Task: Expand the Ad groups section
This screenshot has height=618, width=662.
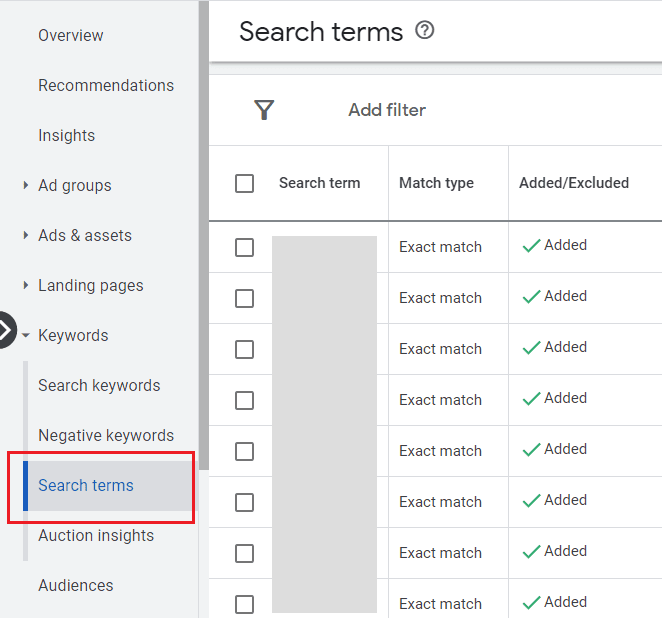Action: 26,185
